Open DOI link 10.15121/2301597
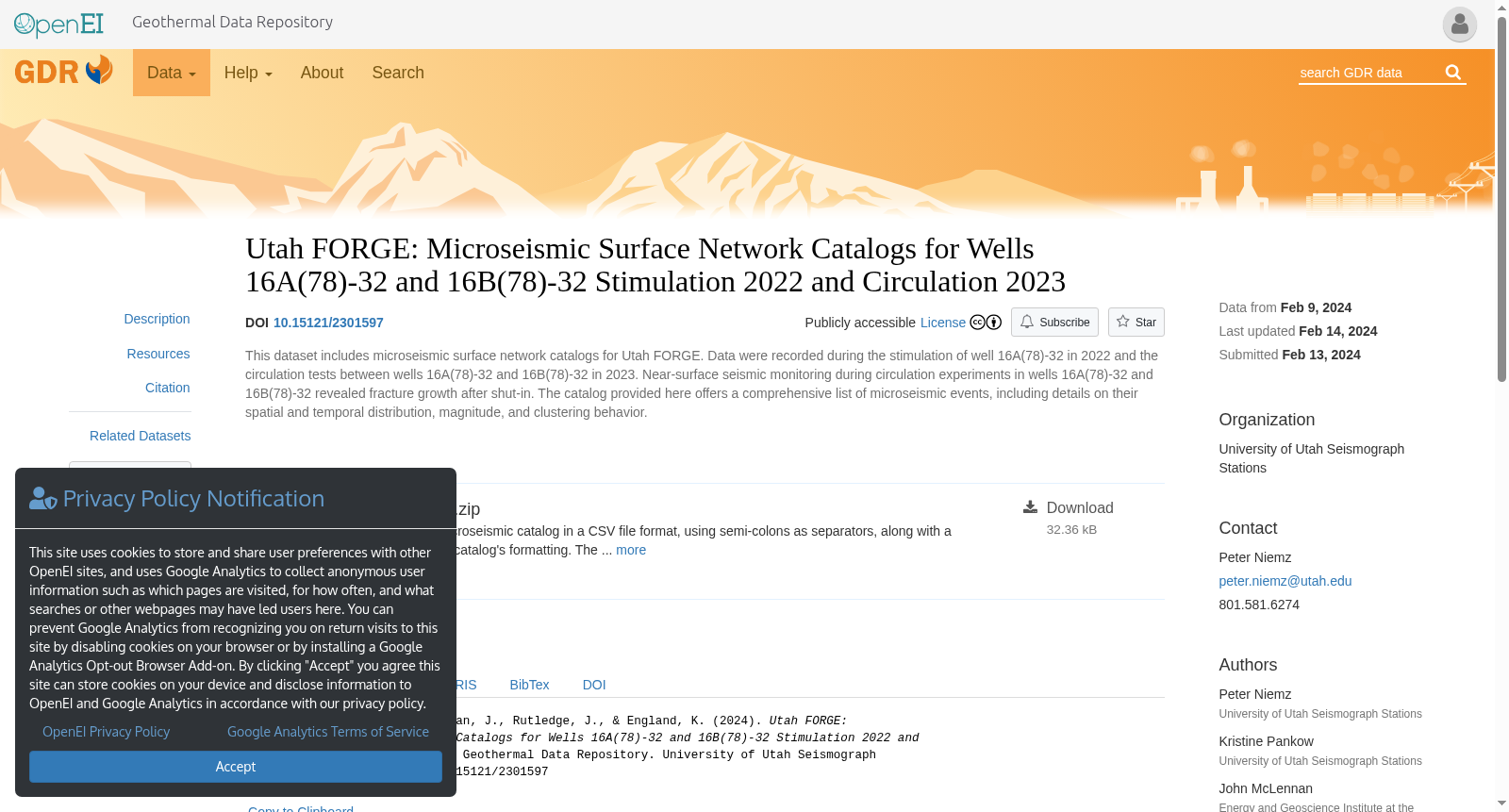Viewport: 1509px width, 812px height. click(x=328, y=323)
